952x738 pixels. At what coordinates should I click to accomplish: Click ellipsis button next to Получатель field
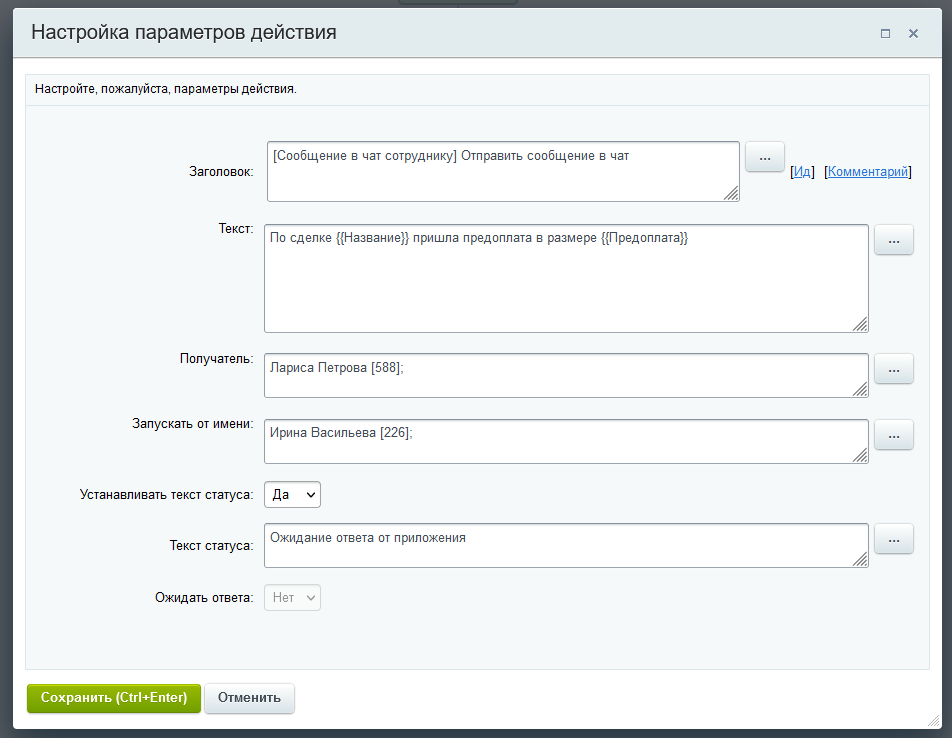pyautogui.click(x=894, y=369)
